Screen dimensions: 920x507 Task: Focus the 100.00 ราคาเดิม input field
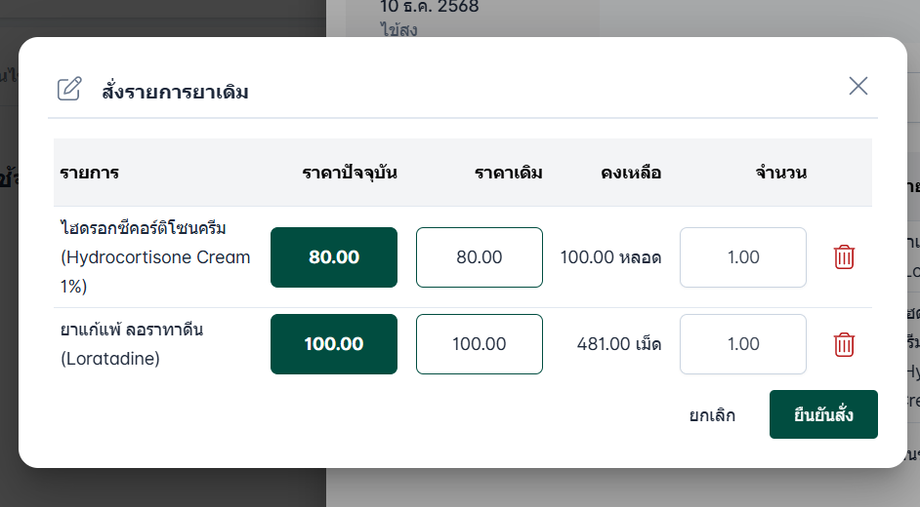(x=479, y=344)
